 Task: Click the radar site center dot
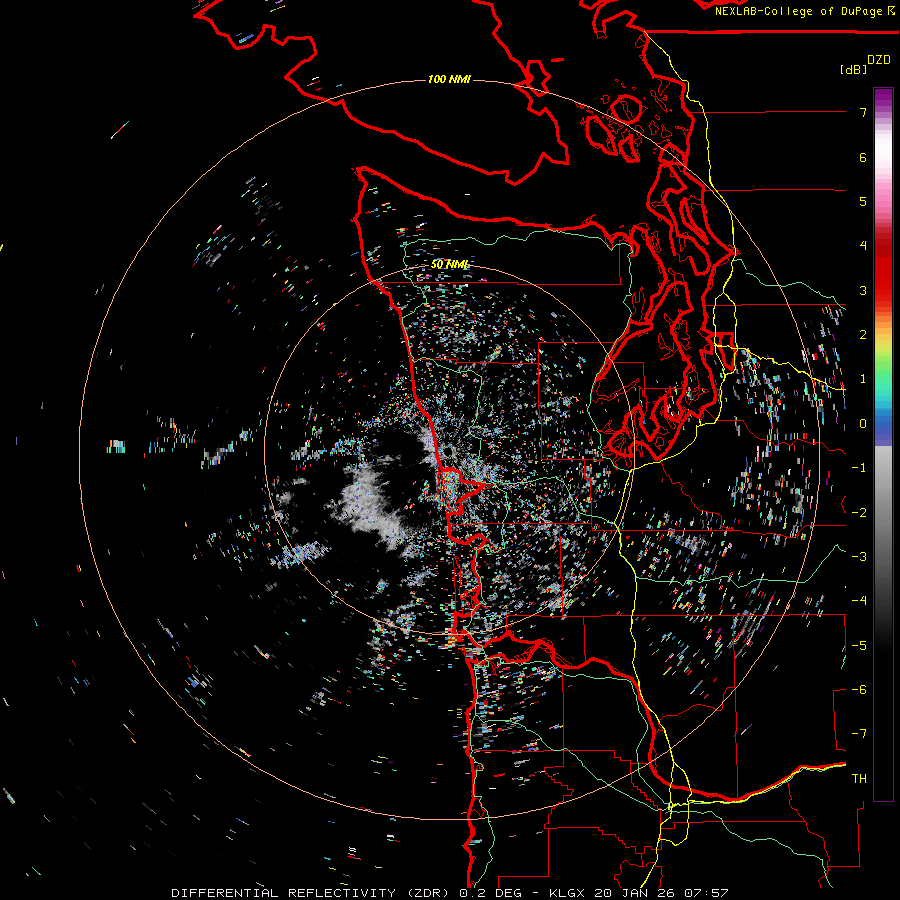(x=449, y=452)
